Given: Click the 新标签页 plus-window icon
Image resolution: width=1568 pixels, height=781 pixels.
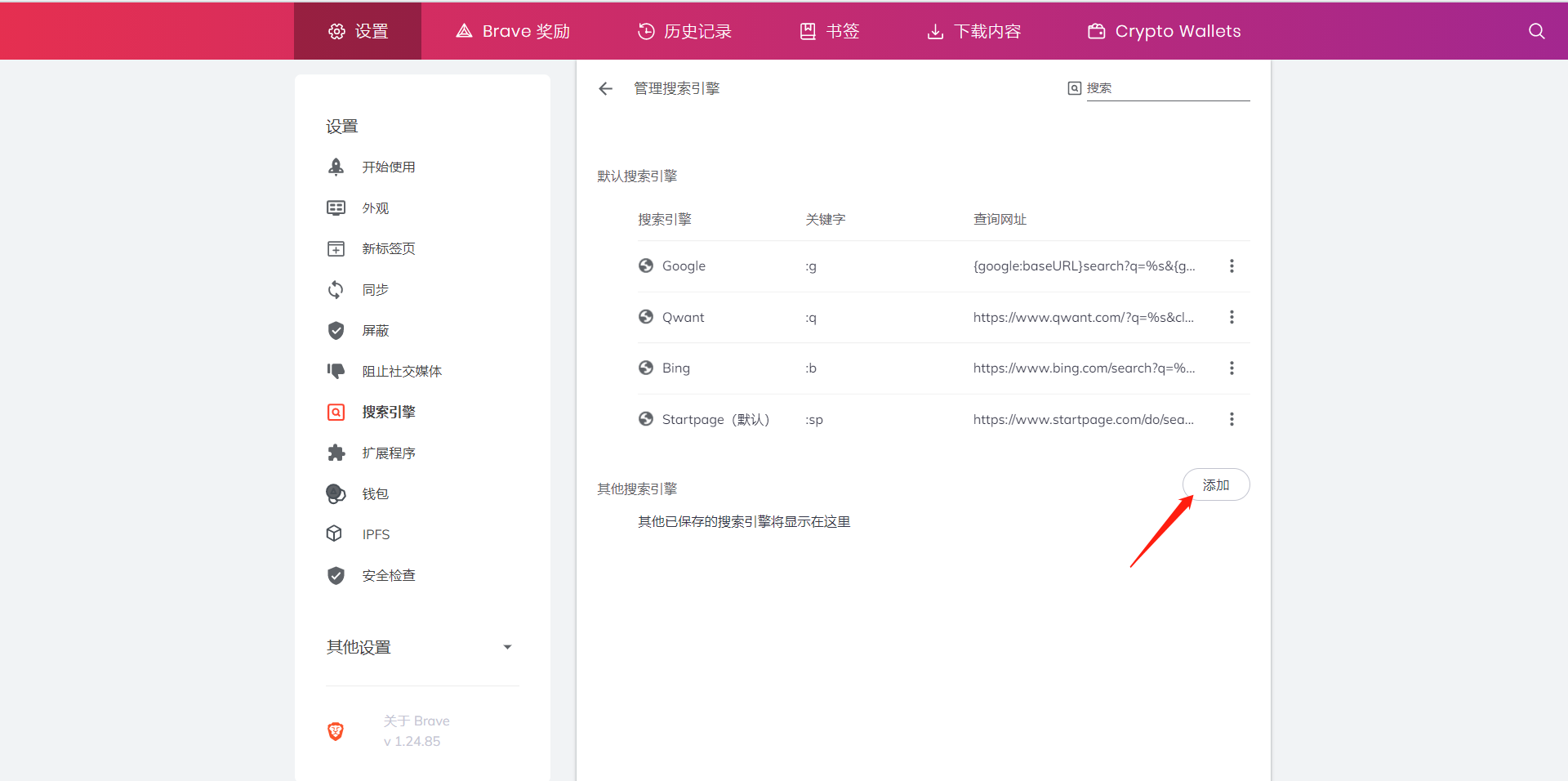Looking at the screenshot, I should coord(336,248).
